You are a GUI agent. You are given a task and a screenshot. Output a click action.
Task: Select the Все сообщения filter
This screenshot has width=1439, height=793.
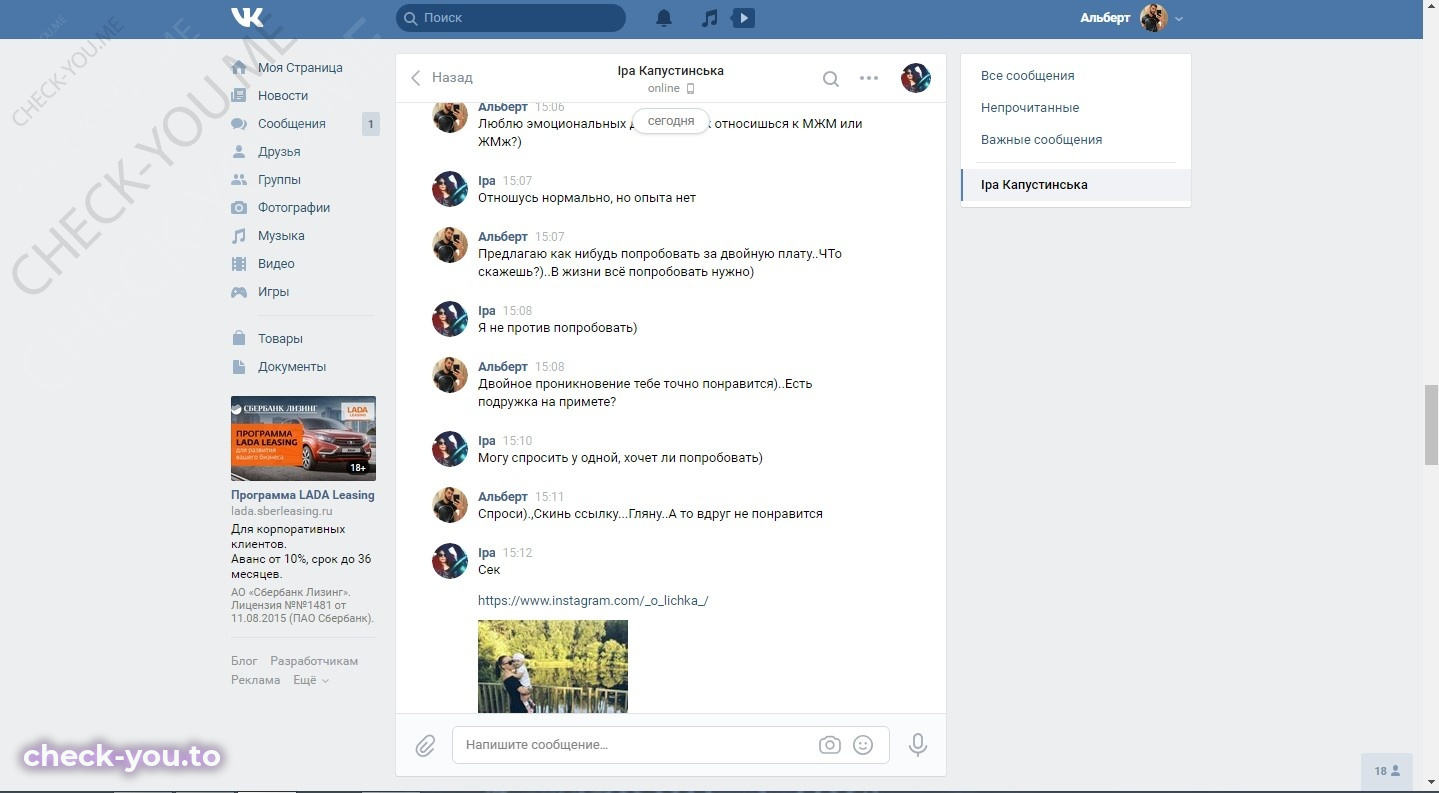point(1076,76)
